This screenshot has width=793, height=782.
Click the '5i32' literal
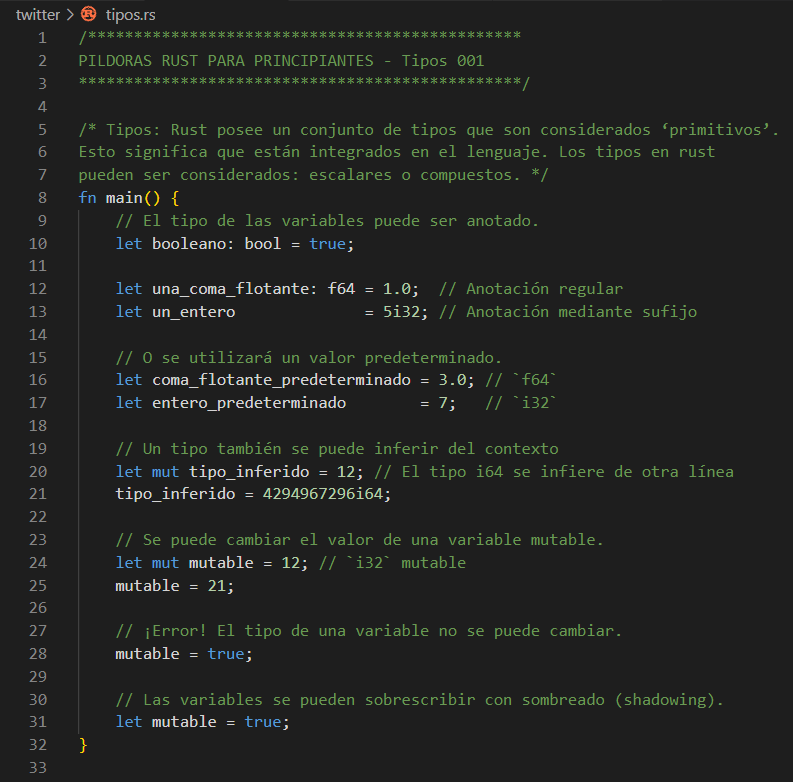coord(402,312)
